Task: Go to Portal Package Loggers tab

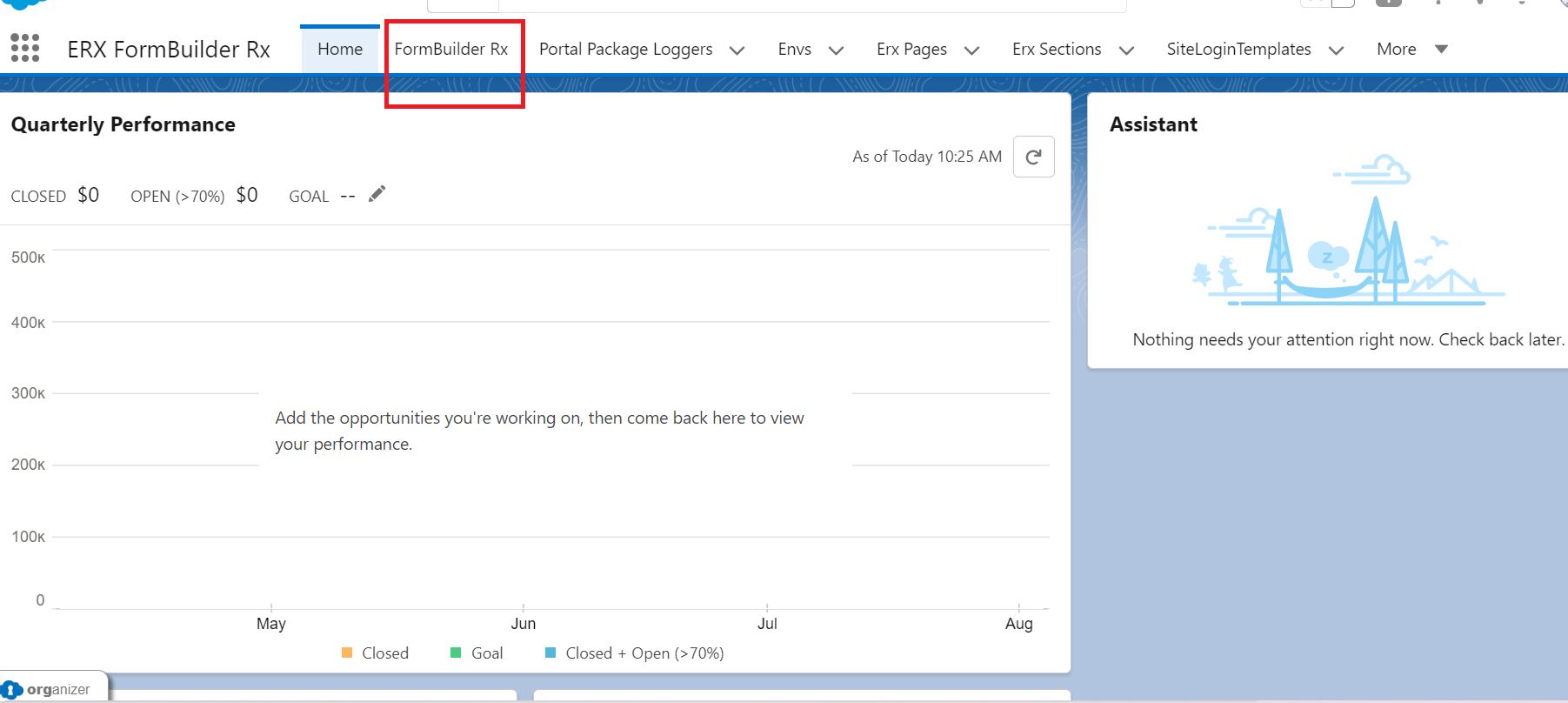Action: (625, 50)
